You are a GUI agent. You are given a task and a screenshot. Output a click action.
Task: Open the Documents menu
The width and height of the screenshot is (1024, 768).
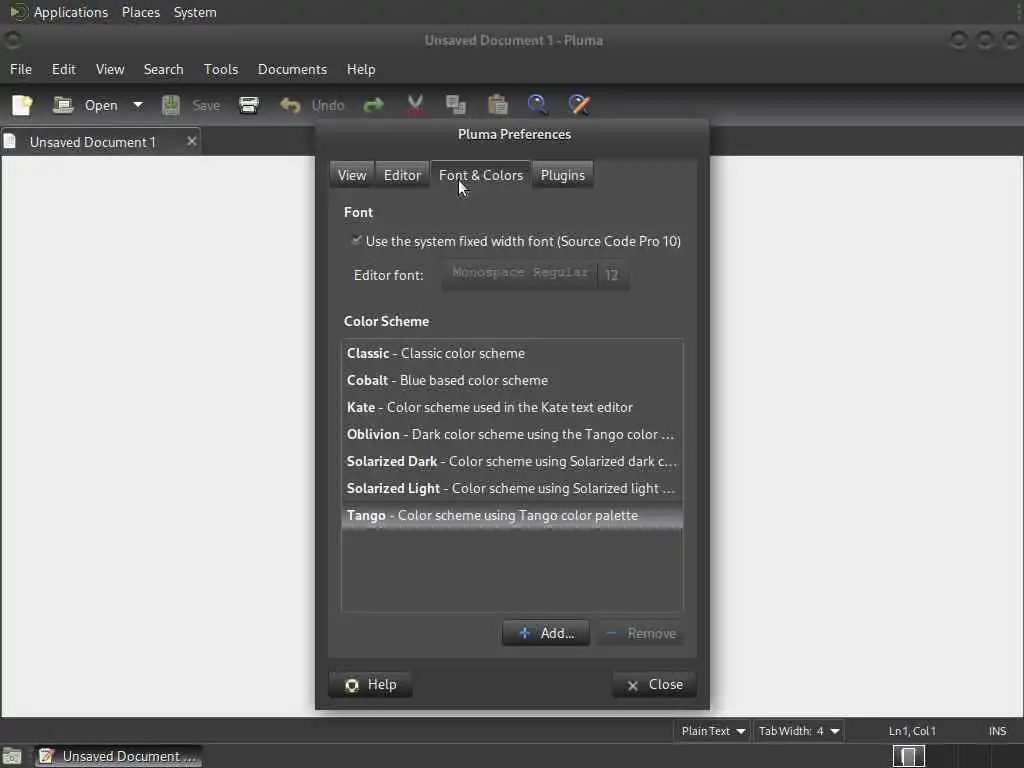point(292,69)
